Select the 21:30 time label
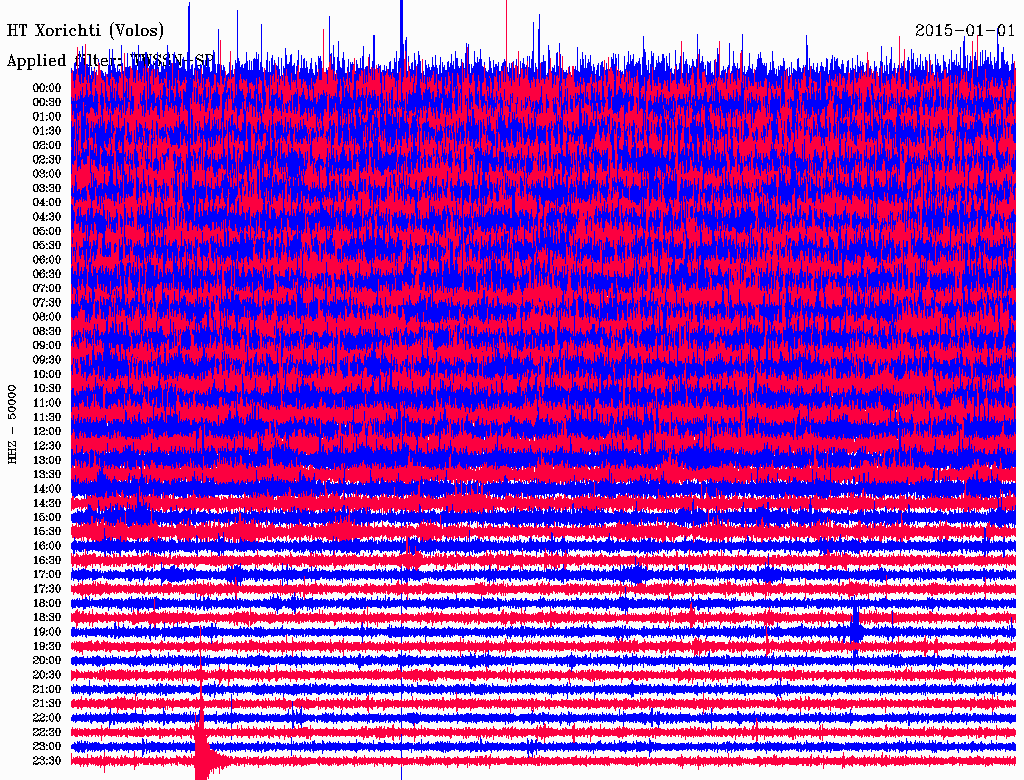 pyautogui.click(x=47, y=704)
